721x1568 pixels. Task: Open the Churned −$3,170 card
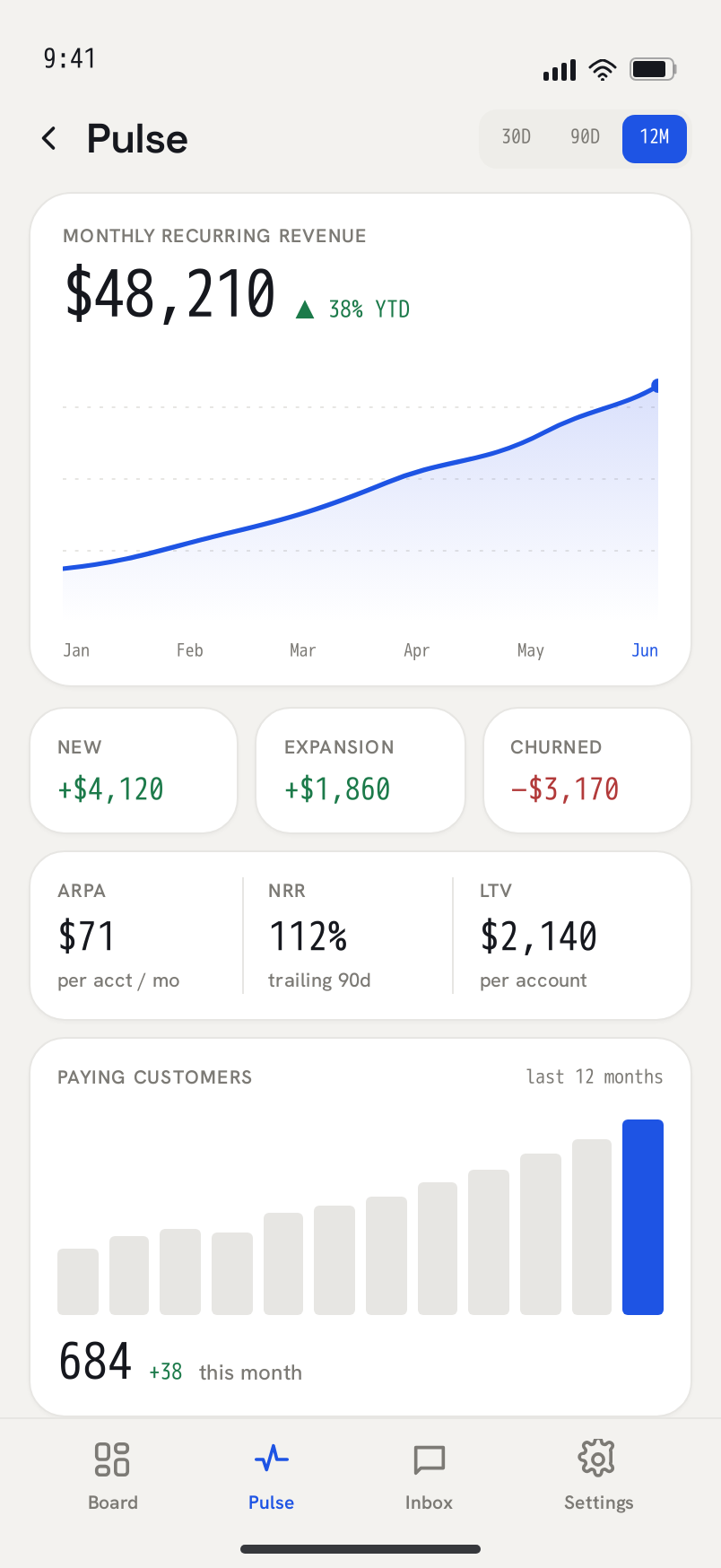point(587,771)
